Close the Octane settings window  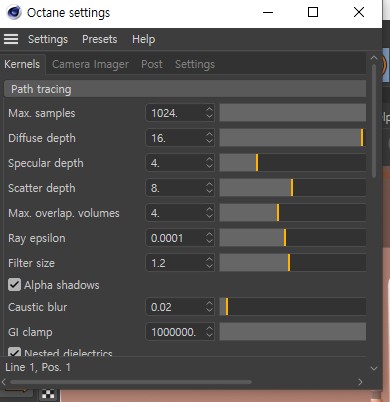(359, 13)
